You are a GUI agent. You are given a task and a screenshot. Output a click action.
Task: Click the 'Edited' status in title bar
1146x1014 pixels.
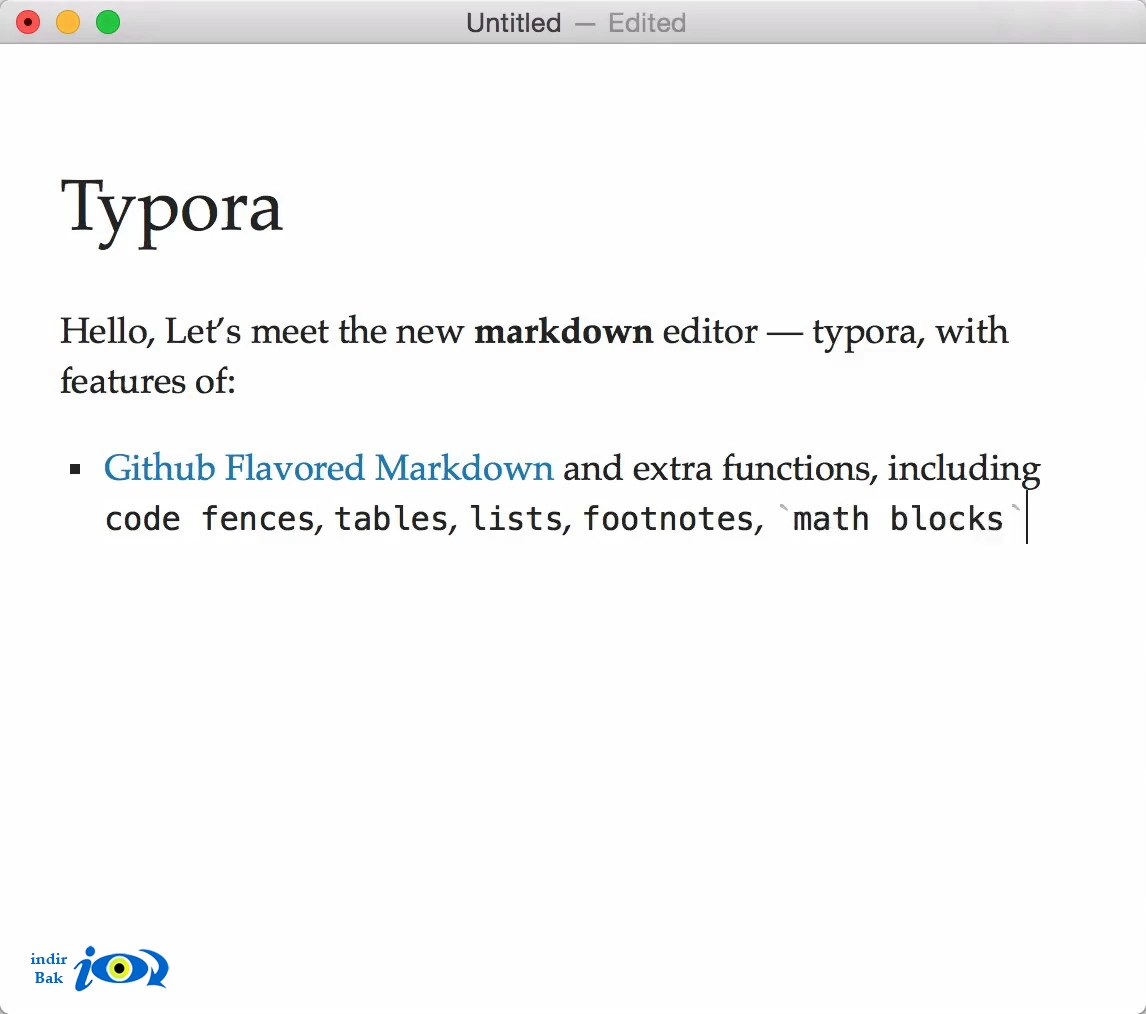[x=647, y=23]
